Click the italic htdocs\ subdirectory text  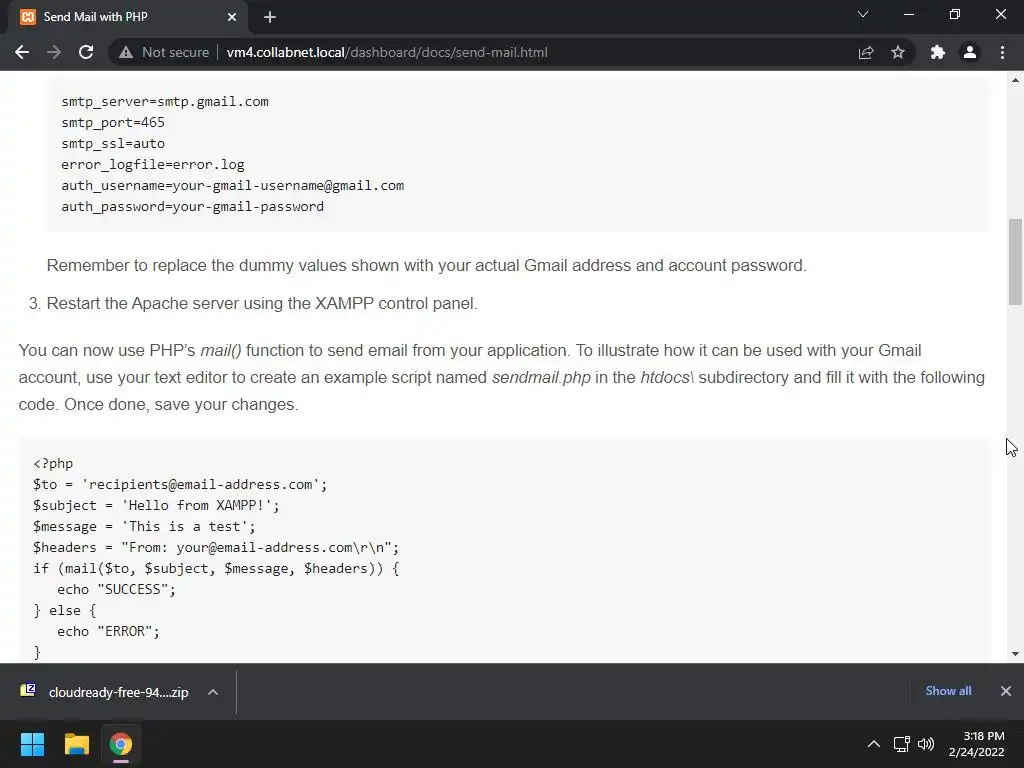click(x=666, y=377)
